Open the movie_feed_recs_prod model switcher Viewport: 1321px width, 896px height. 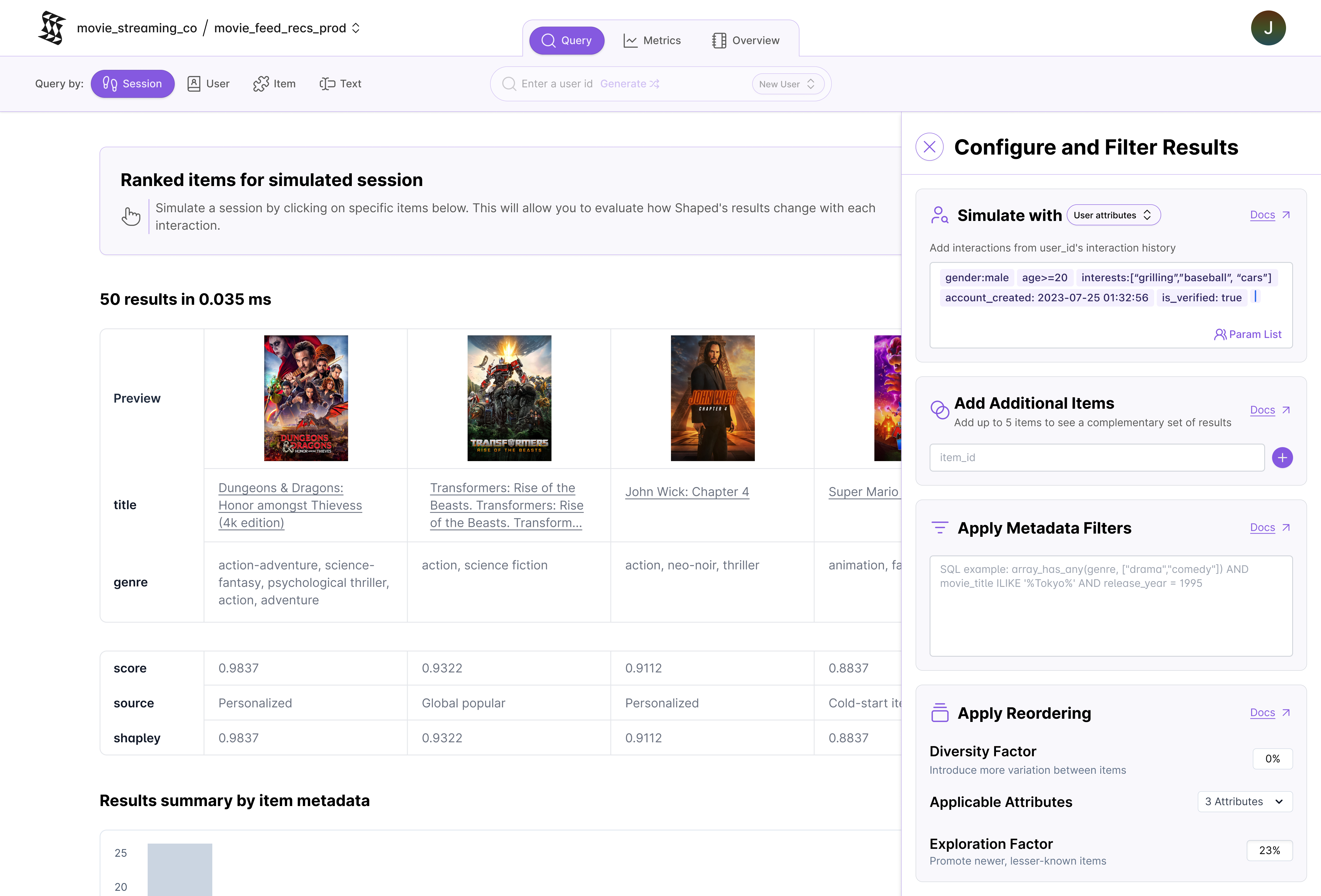(x=287, y=28)
